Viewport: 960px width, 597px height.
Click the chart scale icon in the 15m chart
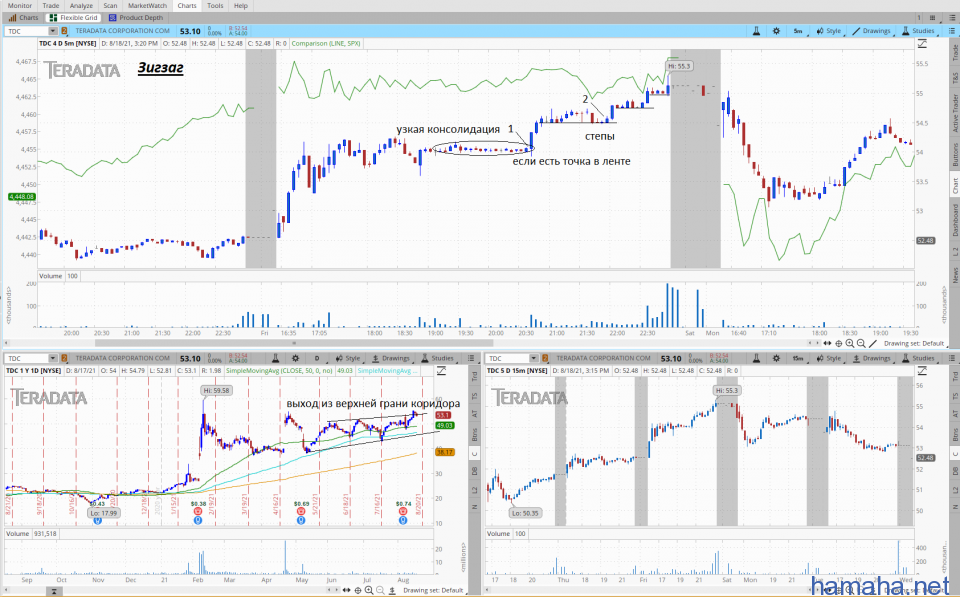[x=922, y=370]
